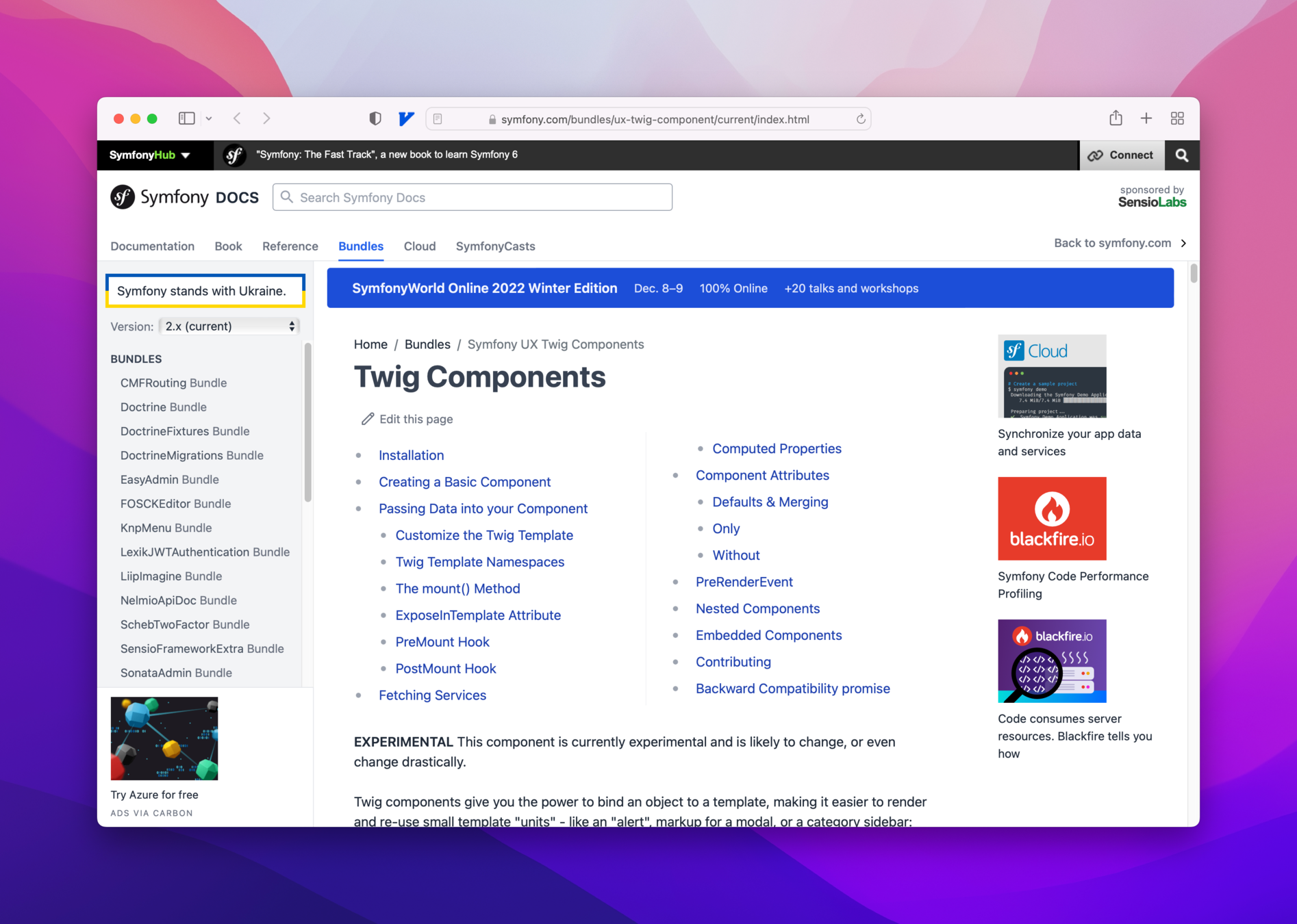This screenshot has width=1297, height=924.
Task: Click Symfony stands with Ukraine banner
Action: tap(205, 291)
